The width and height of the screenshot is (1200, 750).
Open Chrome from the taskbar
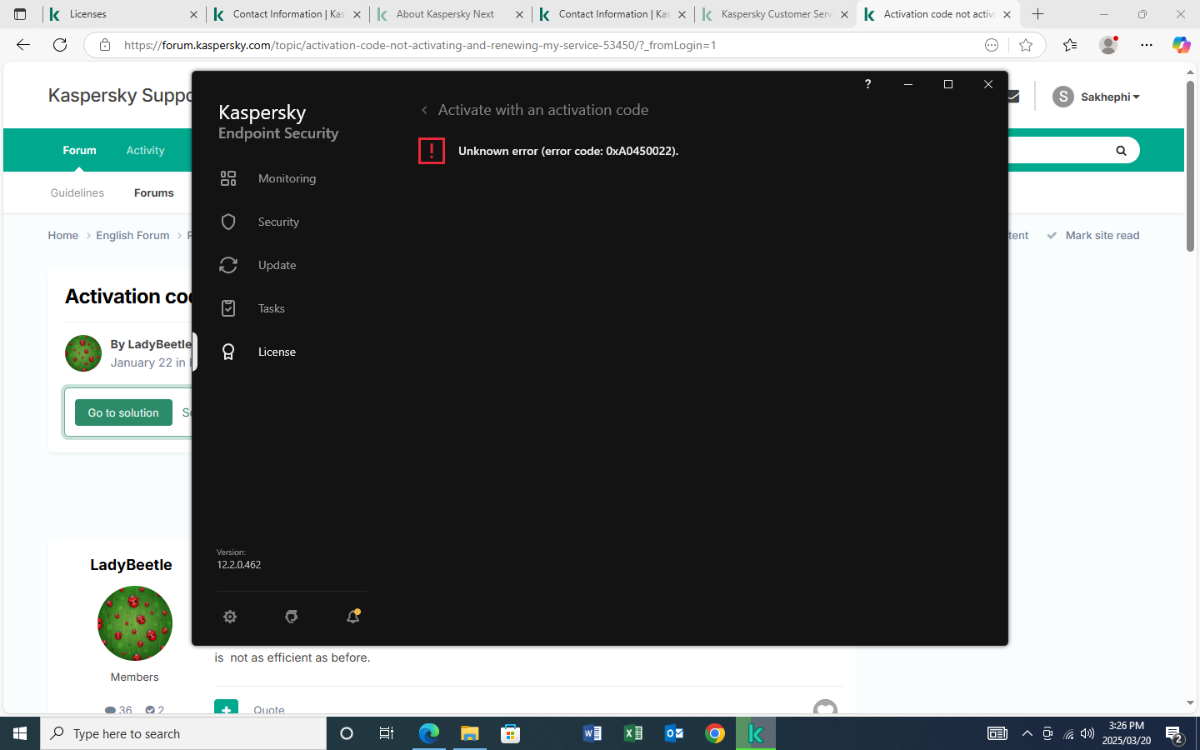tap(715, 733)
